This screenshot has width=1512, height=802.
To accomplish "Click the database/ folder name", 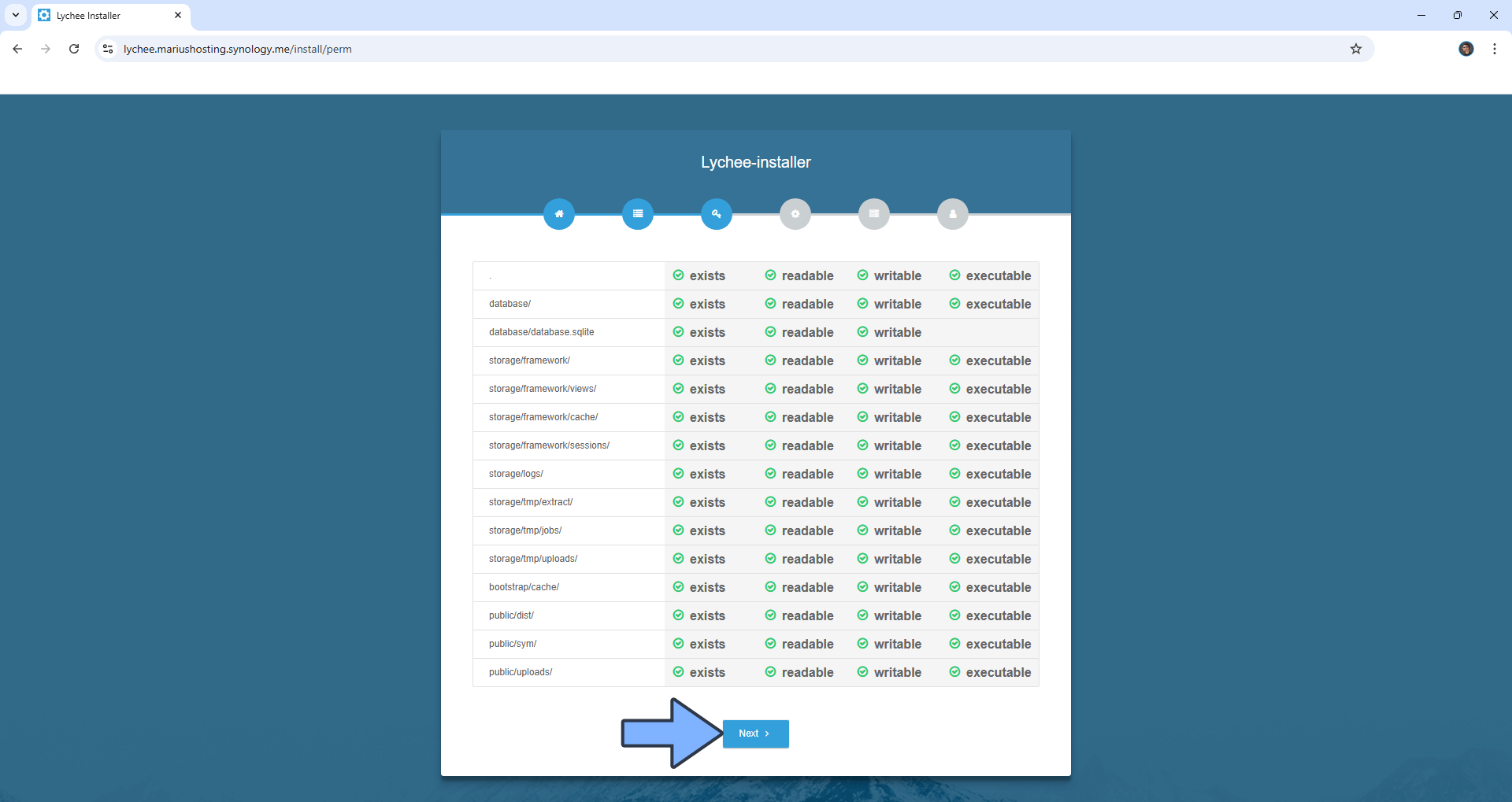I will coord(510,304).
